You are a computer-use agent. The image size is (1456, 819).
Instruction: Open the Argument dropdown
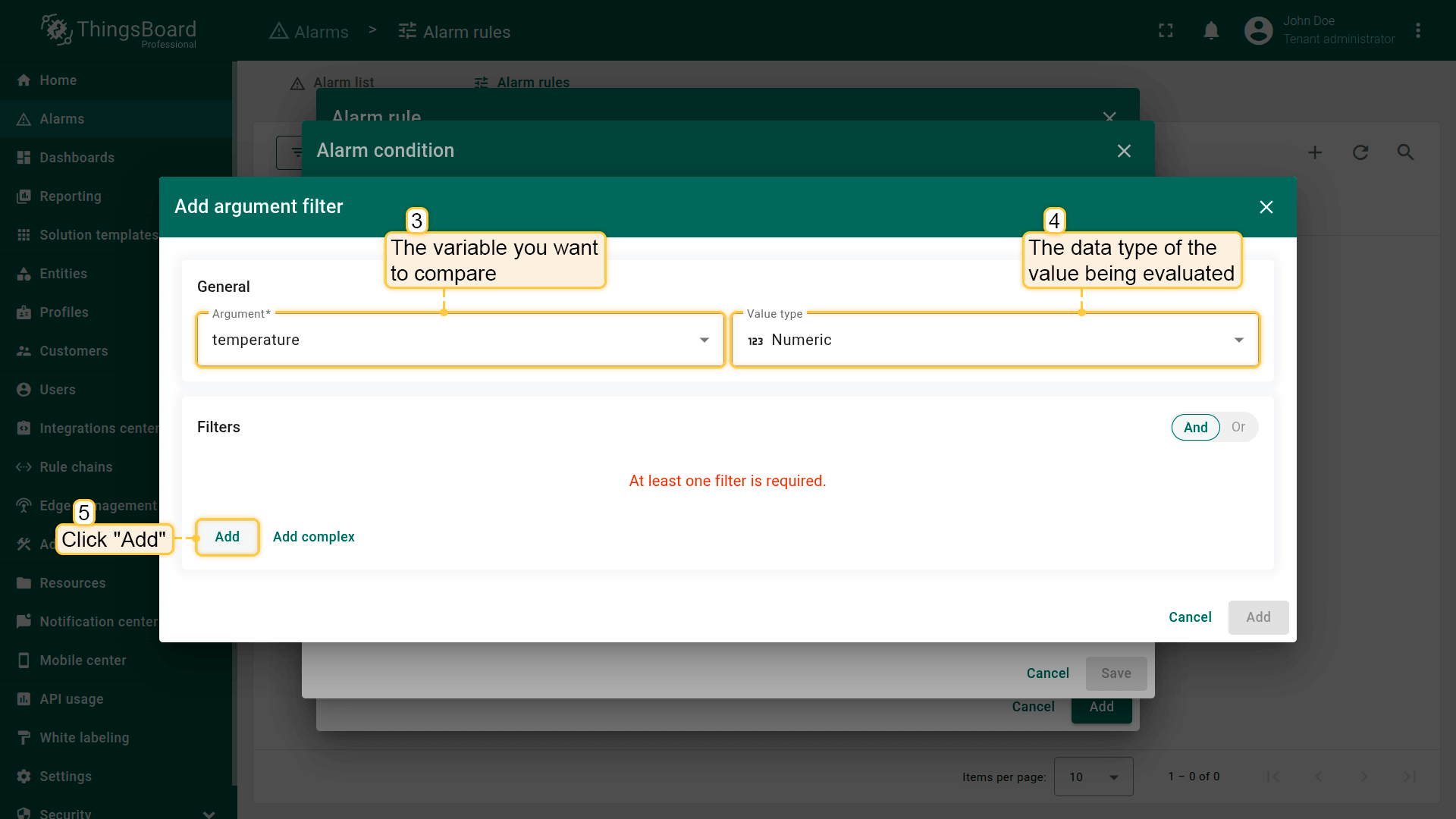[460, 340]
